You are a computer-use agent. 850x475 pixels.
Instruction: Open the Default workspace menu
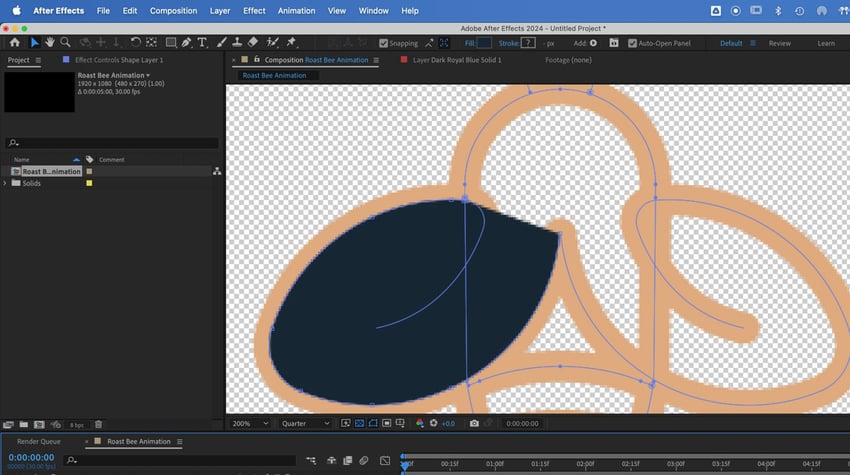click(x=753, y=43)
